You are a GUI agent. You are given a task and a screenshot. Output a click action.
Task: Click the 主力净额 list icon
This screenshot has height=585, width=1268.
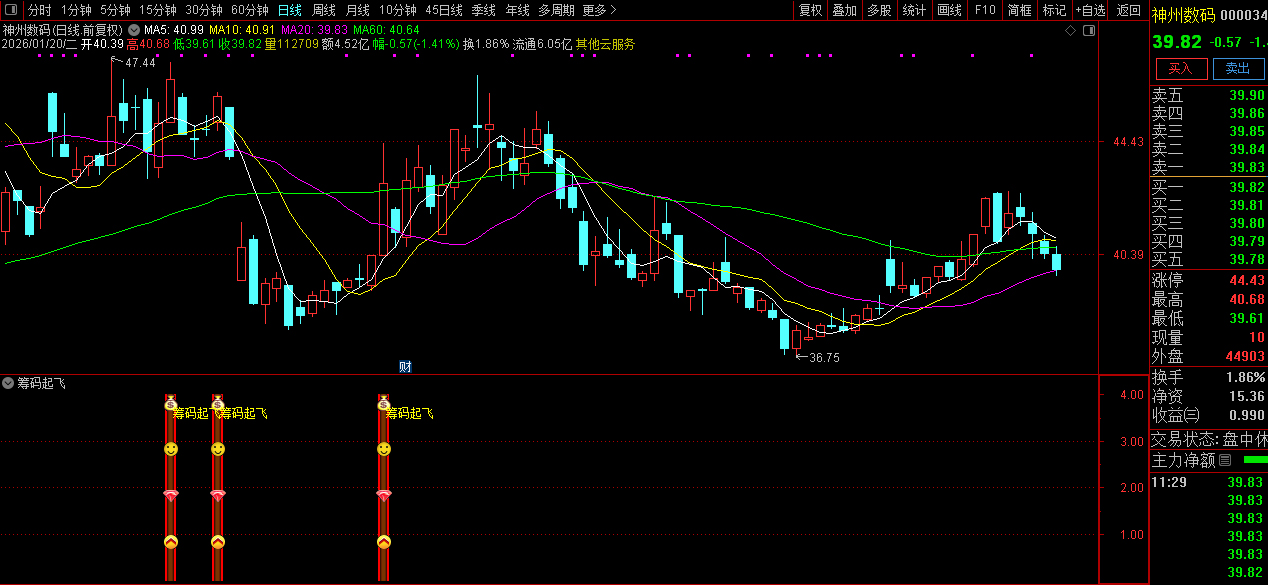(x=1225, y=460)
